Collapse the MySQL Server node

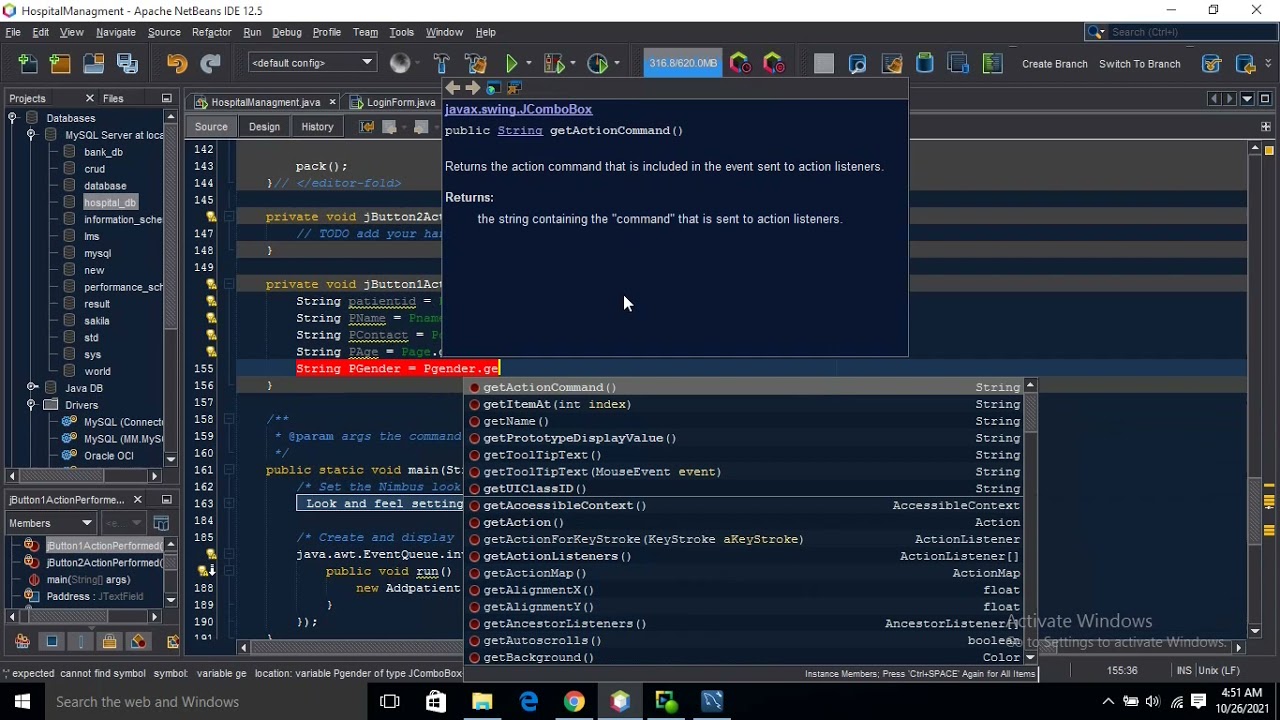(32, 135)
